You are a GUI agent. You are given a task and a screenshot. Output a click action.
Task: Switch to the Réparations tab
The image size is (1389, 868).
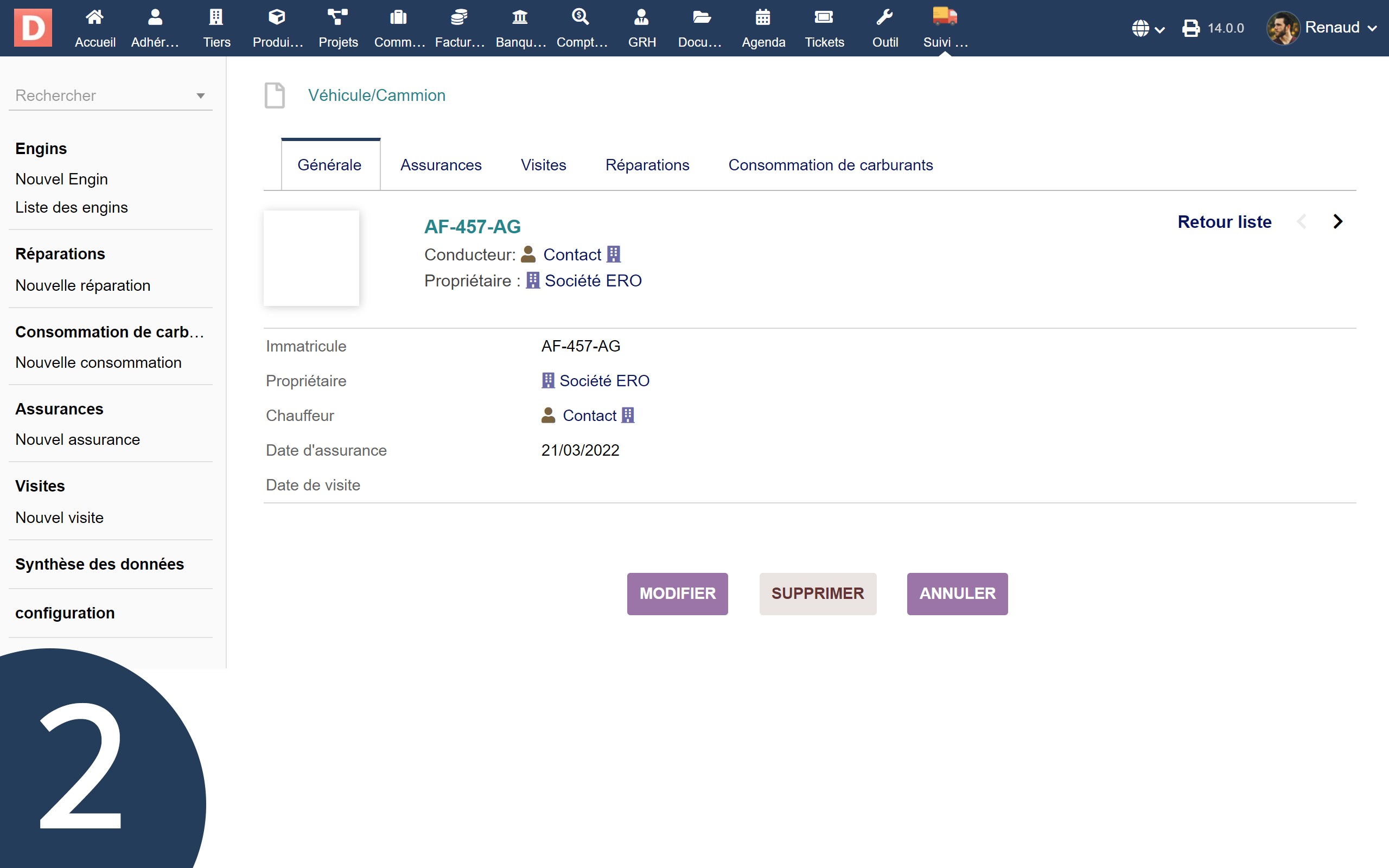point(647,165)
